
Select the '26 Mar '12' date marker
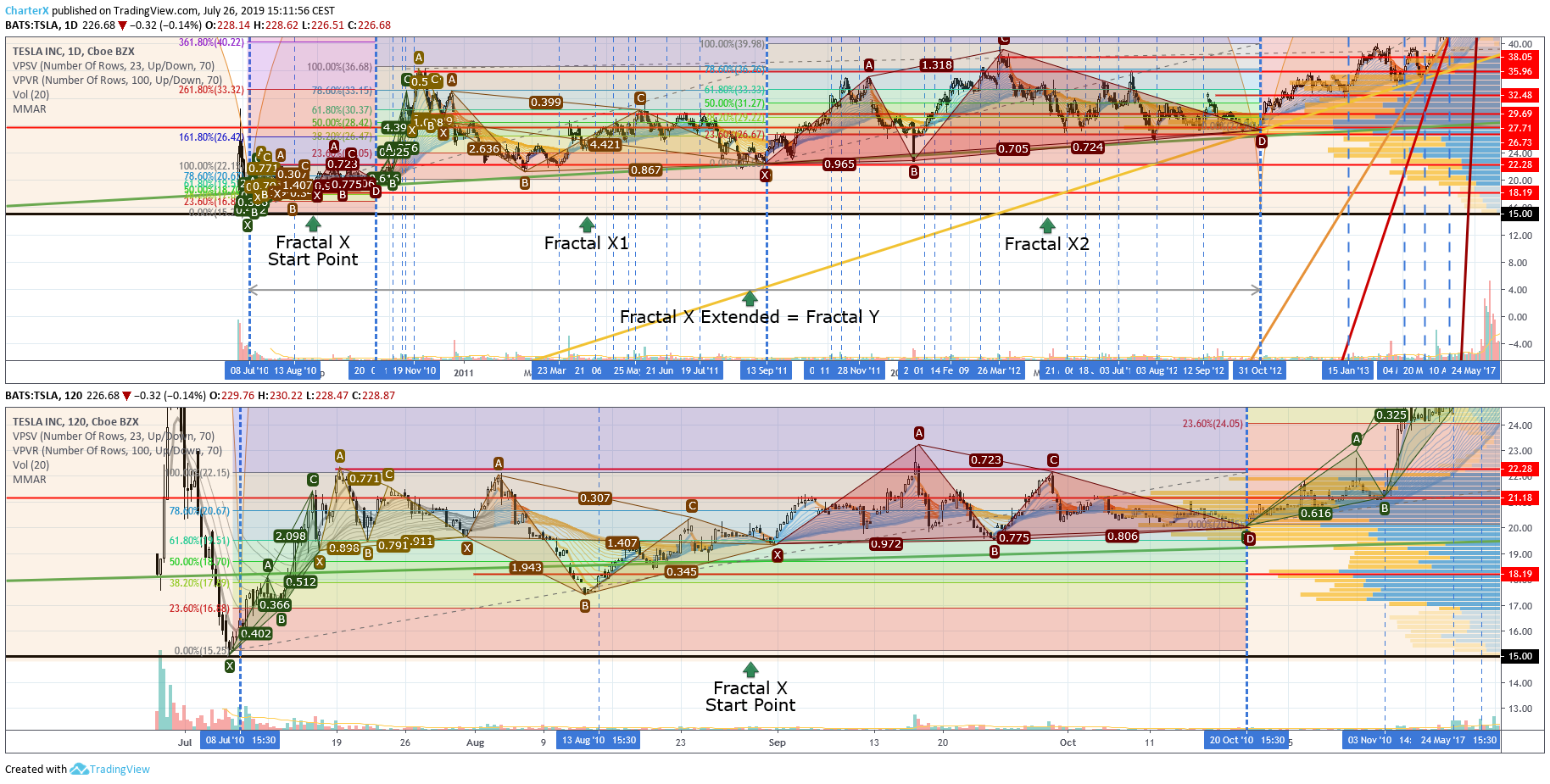(x=999, y=370)
